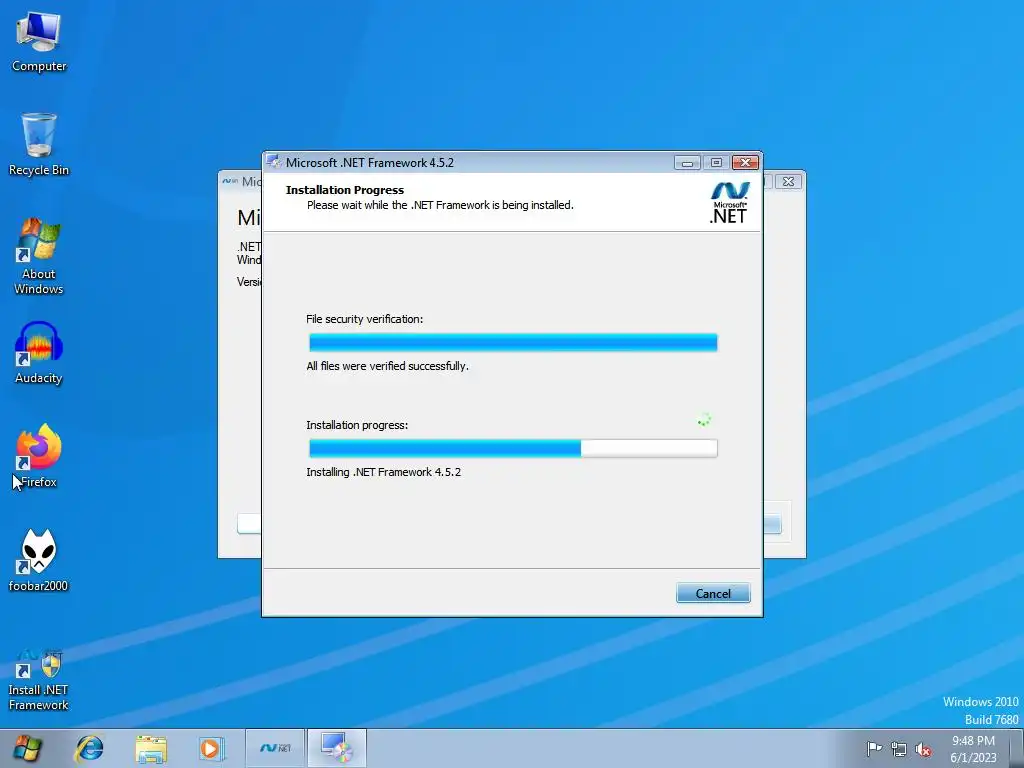Click the "Installation Progress" heading
Screen dimensions: 1024x768
345,190
